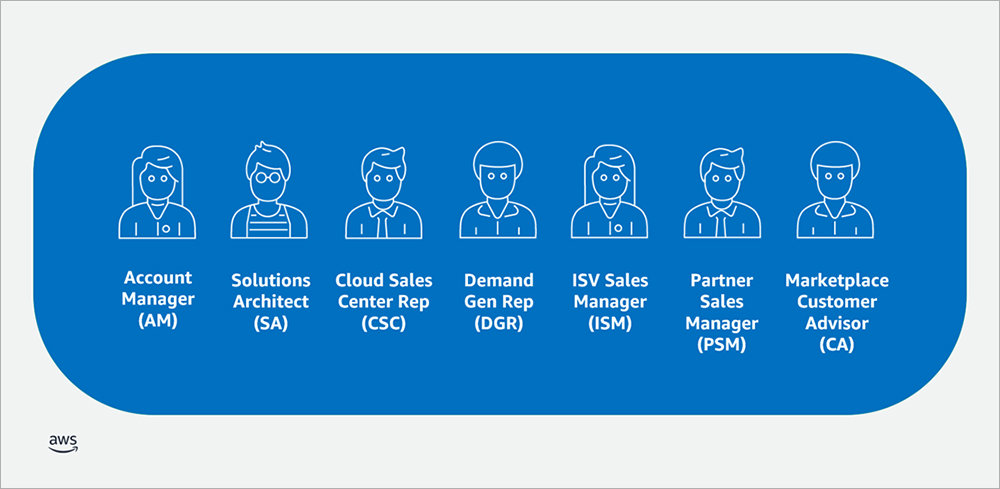Select the Demand Gen Rep person icon

tap(498, 193)
